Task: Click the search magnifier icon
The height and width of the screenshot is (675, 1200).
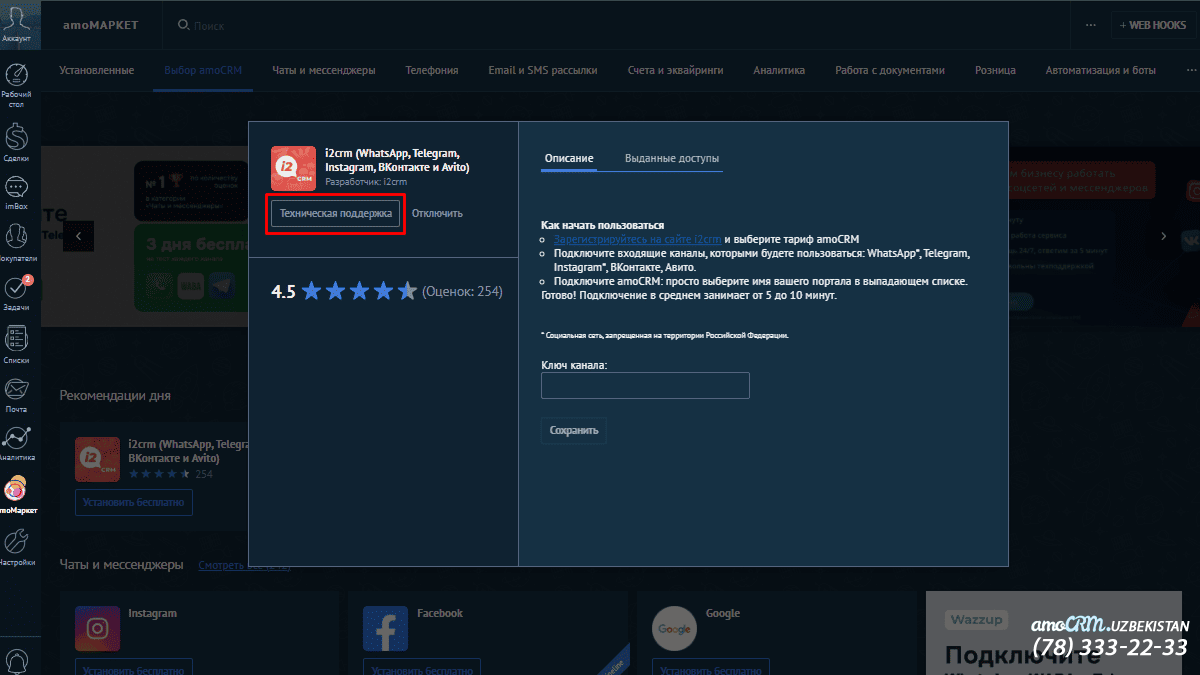Action: point(183,25)
